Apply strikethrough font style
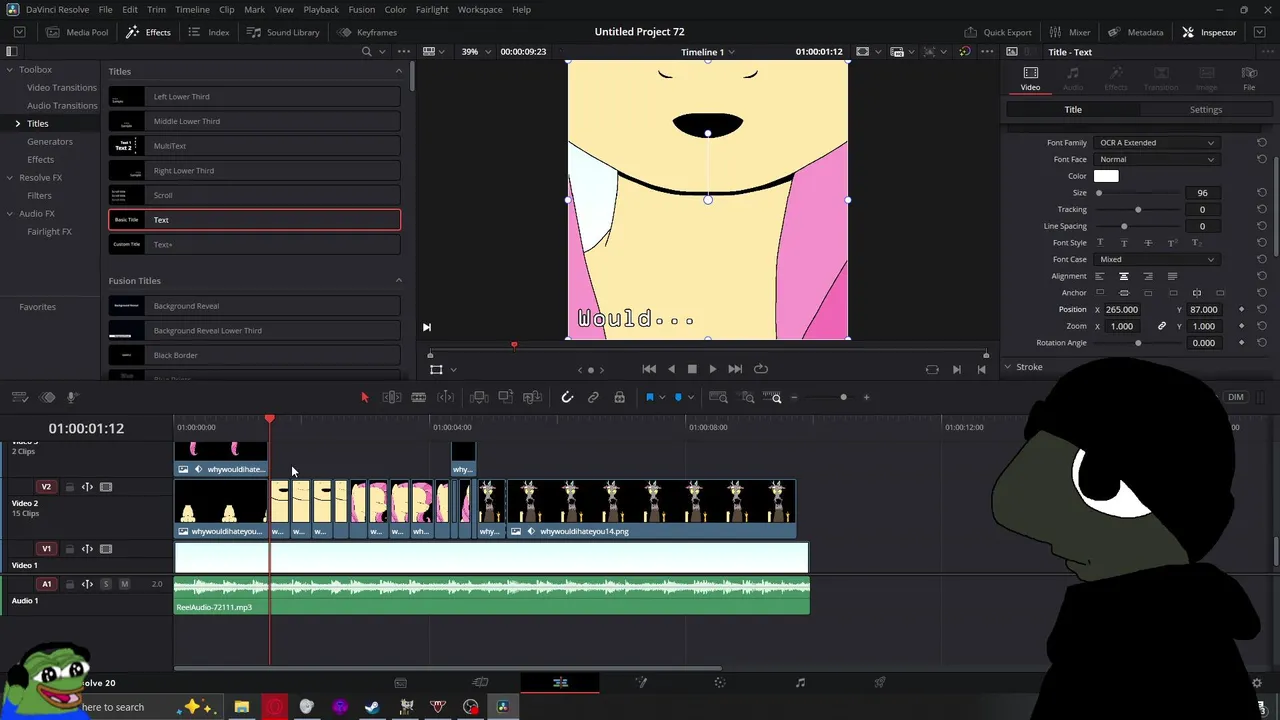This screenshot has height=720, width=1280. (x=1148, y=243)
